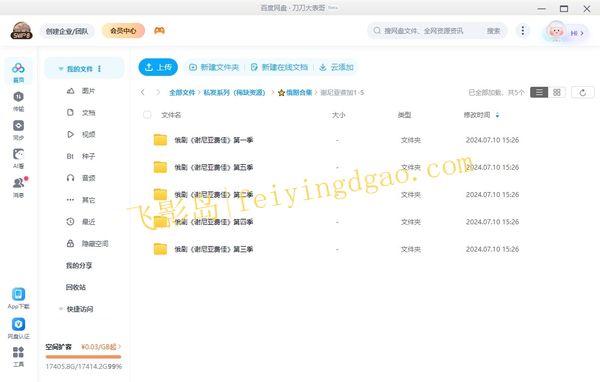
Task: Open folder 俄剧《谢尼亚费佳》第一季
Action: 214,140
